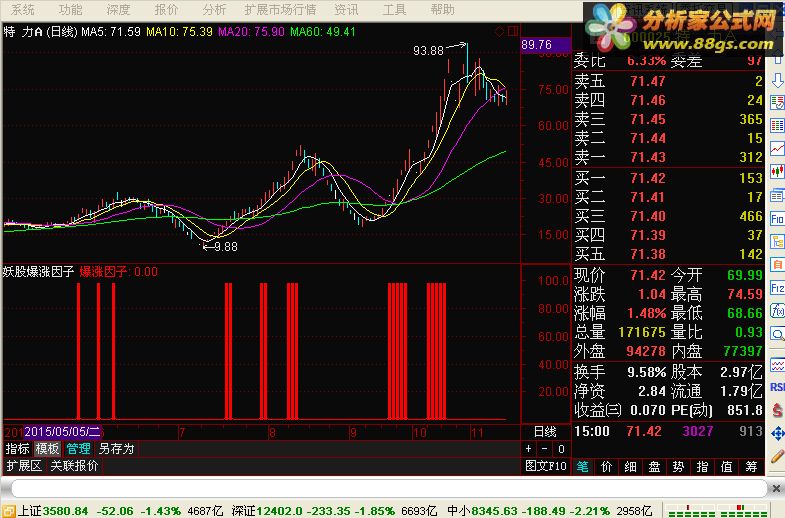Click the status bar icon left of 上证
The height and width of the screenshot is (518, 785).
pos(9,511)
